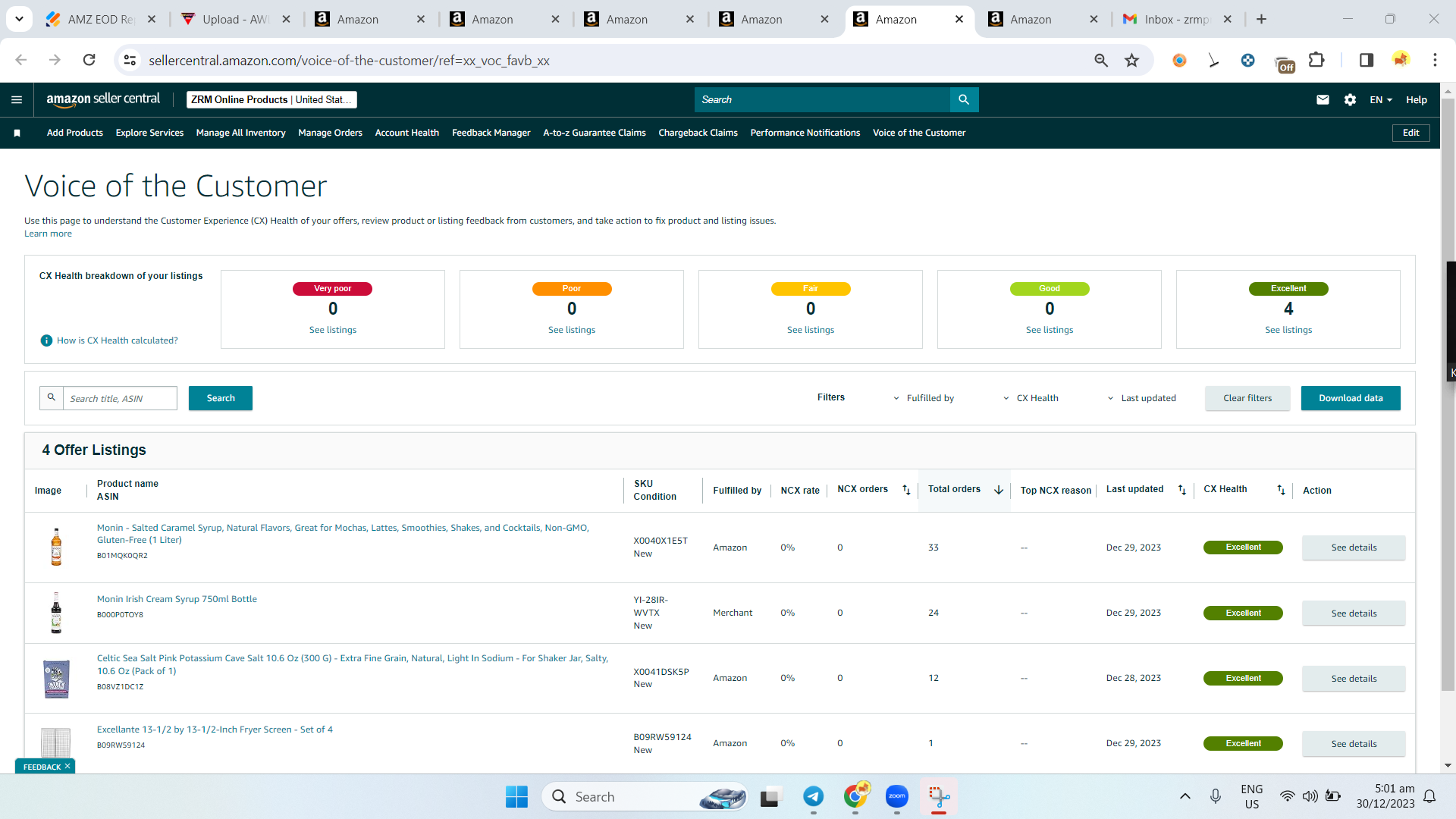This screenshot has width=1456, height=819.
Task: Click the magnifier icon beside title search
Action: pos(52,397)
